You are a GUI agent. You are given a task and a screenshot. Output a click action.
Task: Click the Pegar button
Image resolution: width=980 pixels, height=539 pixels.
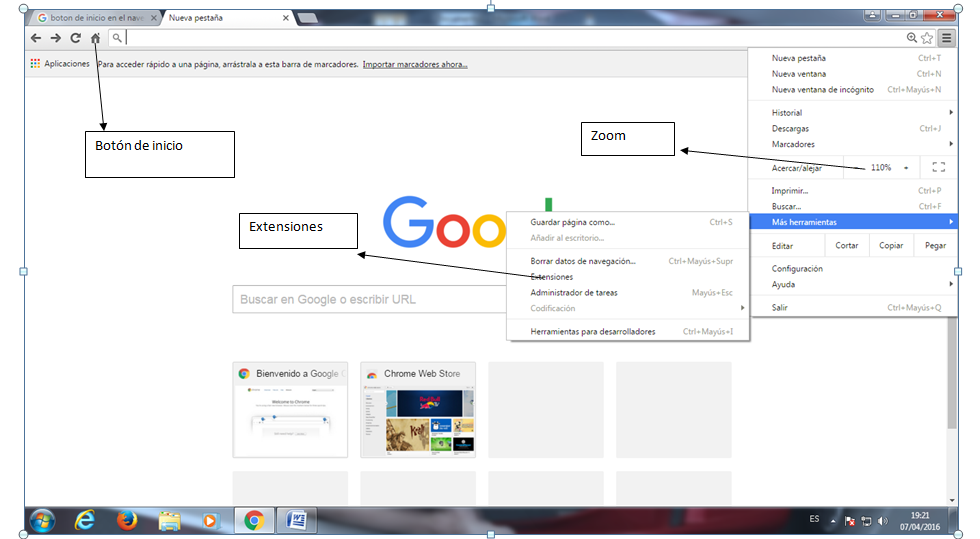(x=936, y=245)
